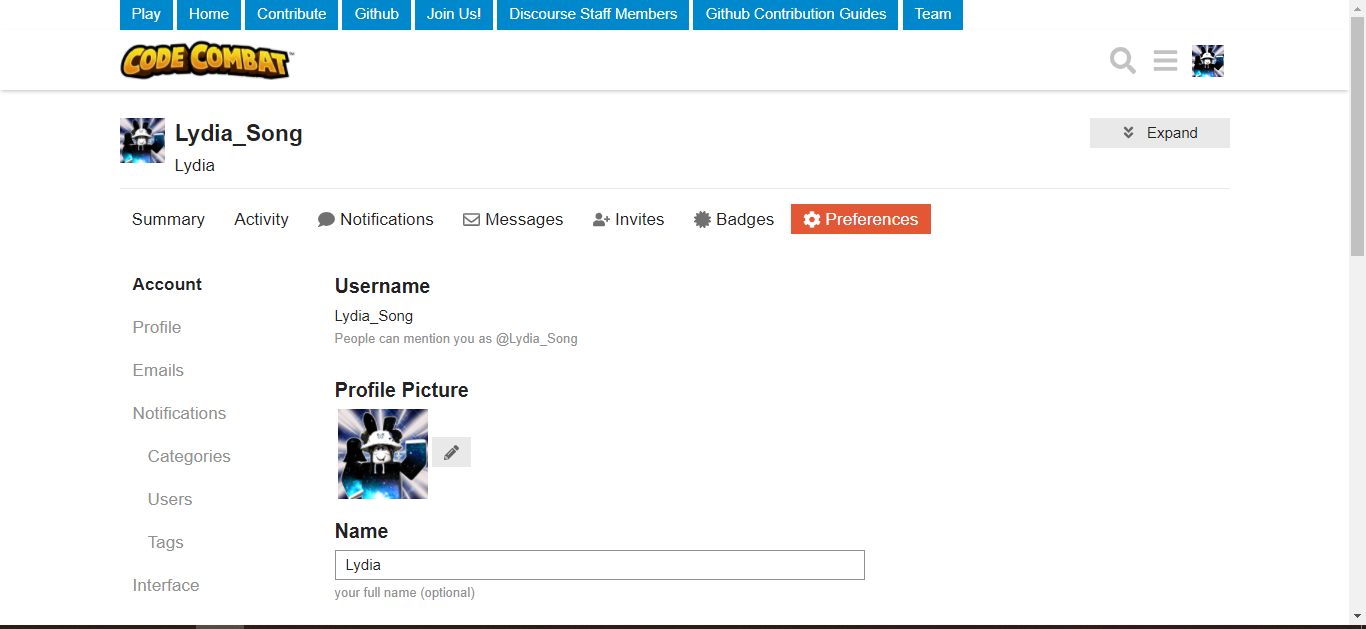Open the hamburger menu icon
The image size is (1366, 629).
(x=1165, y=61)
